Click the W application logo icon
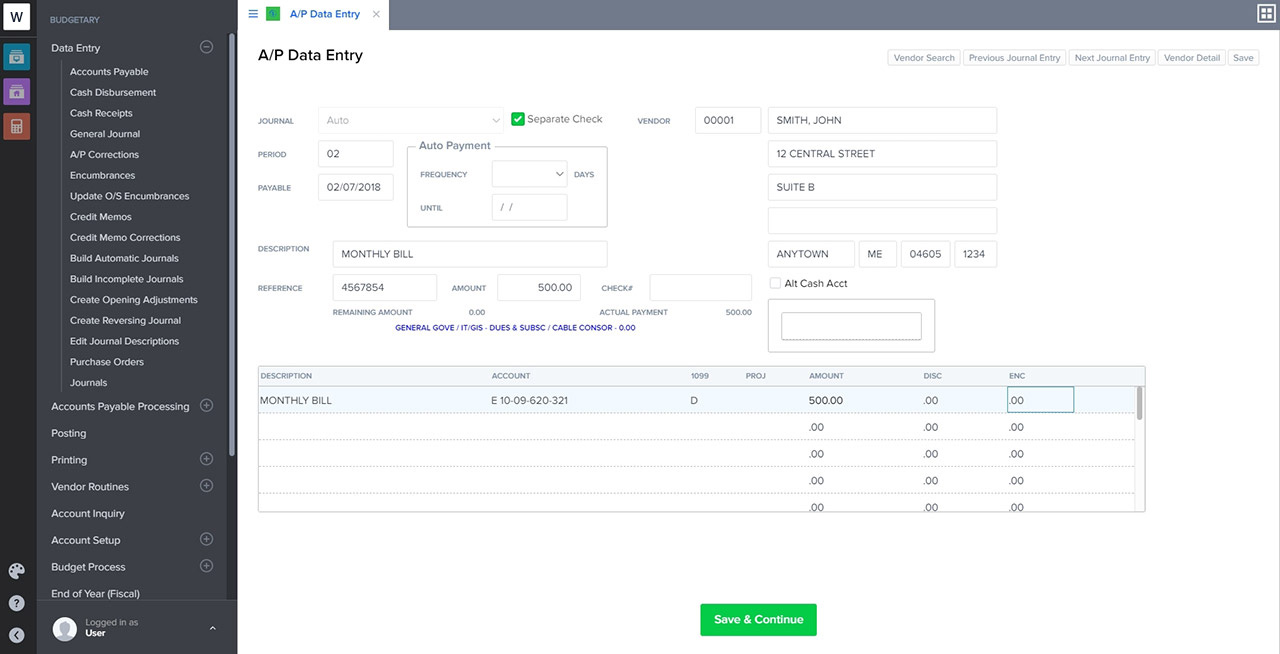Viewport: 1280px width, 654px height. pos(17,17)
